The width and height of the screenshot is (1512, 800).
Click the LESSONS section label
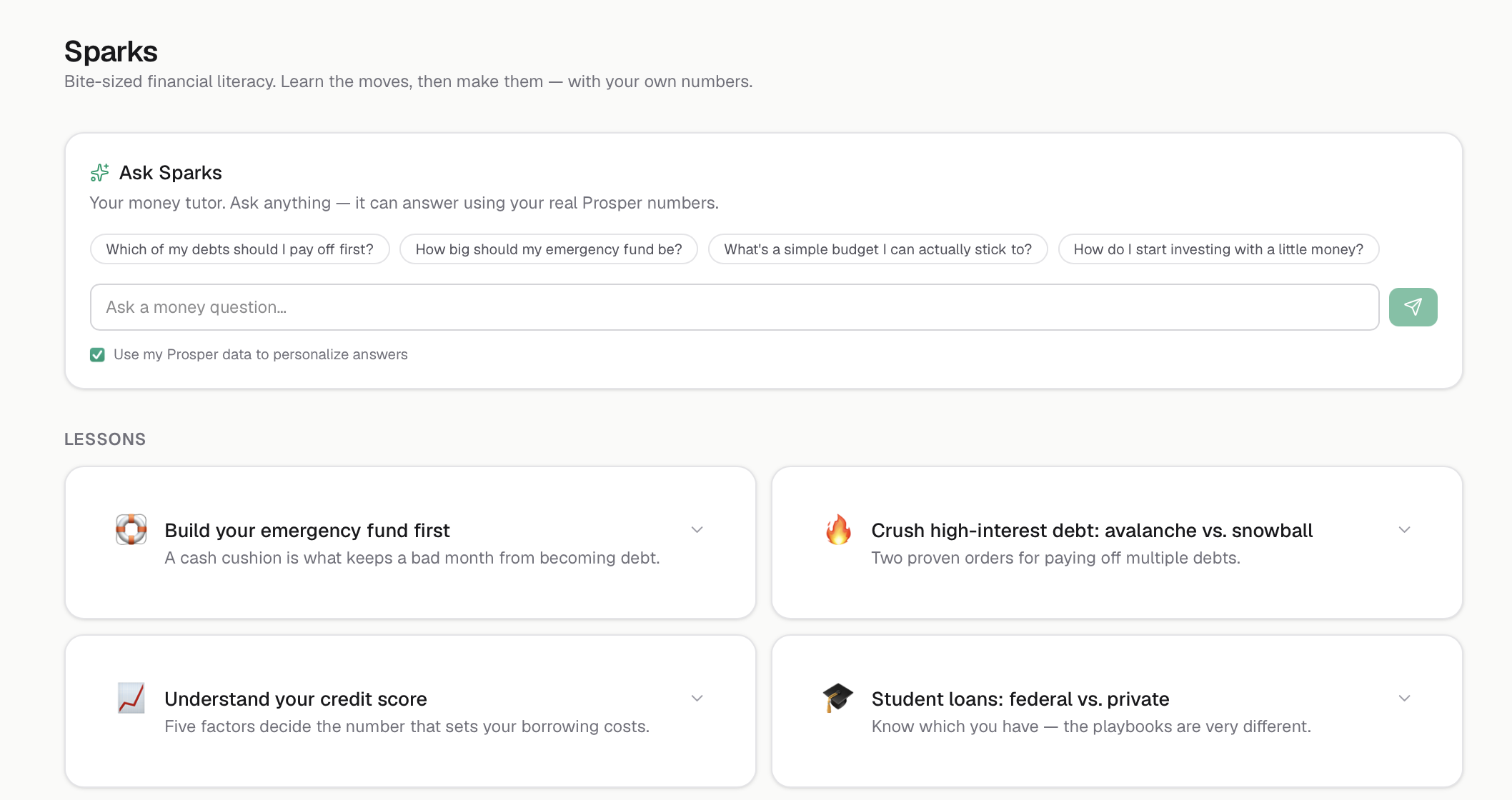[x=105, y=439]
